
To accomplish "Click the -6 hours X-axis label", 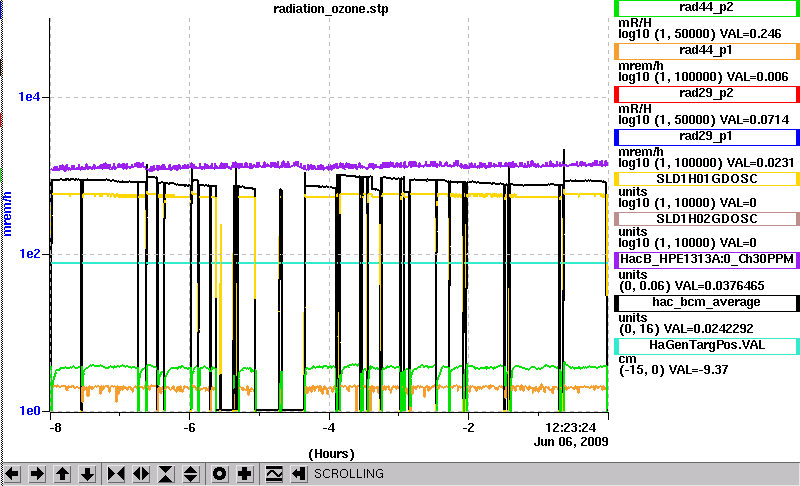I will click(189, 428).
